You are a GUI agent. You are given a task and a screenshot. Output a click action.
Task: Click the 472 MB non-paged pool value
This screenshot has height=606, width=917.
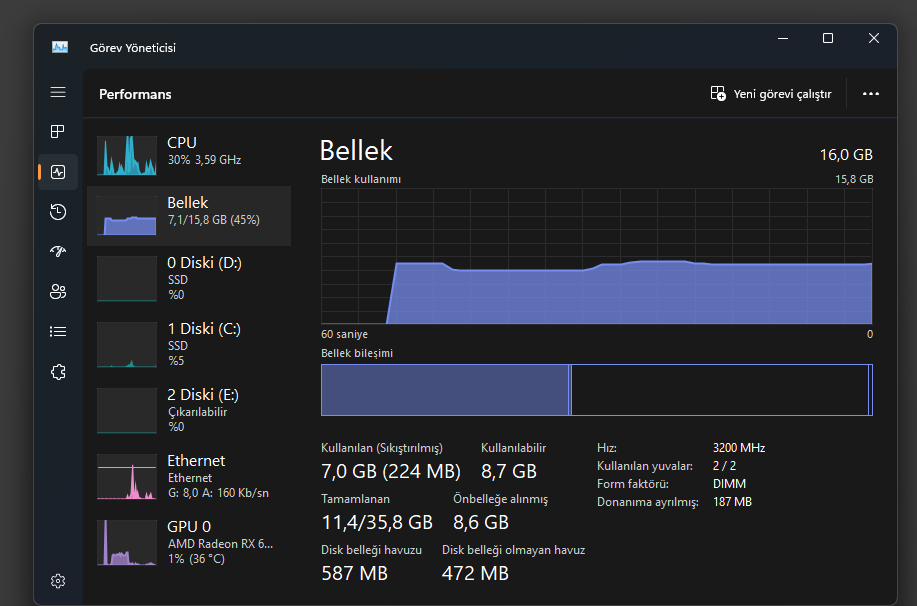(475, 573)
